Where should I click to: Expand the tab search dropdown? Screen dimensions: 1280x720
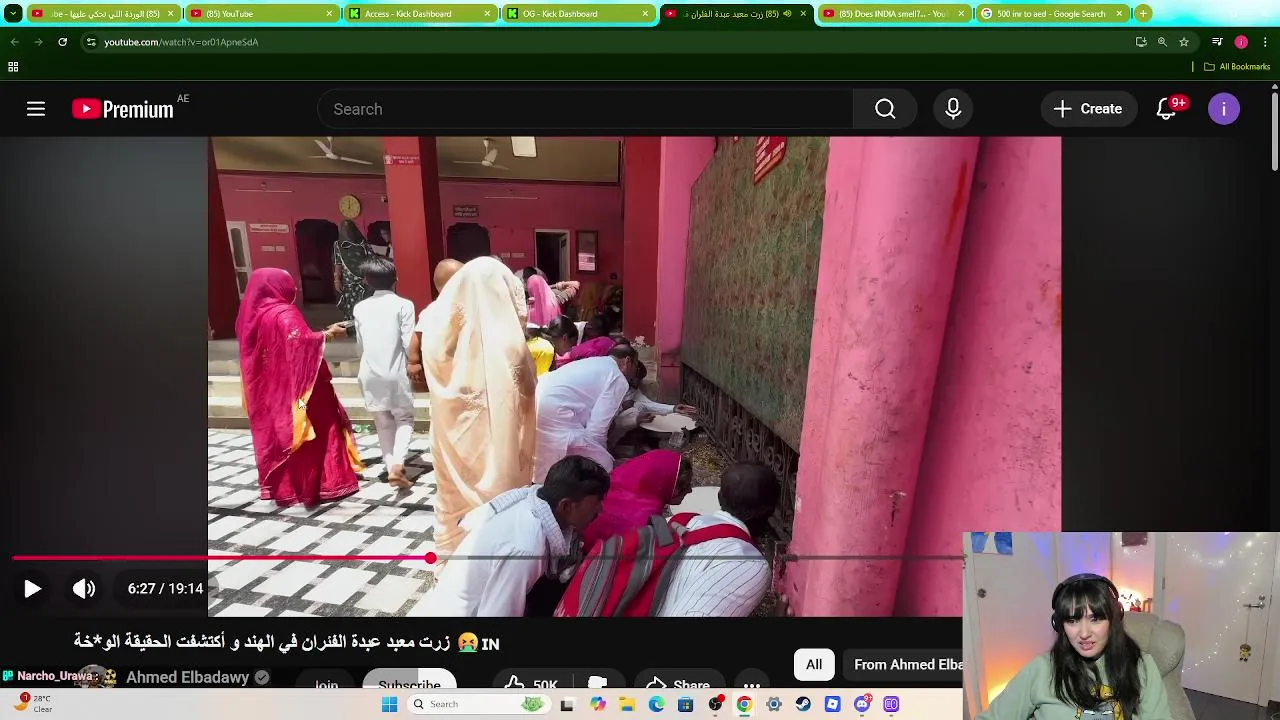pos(13,14)
